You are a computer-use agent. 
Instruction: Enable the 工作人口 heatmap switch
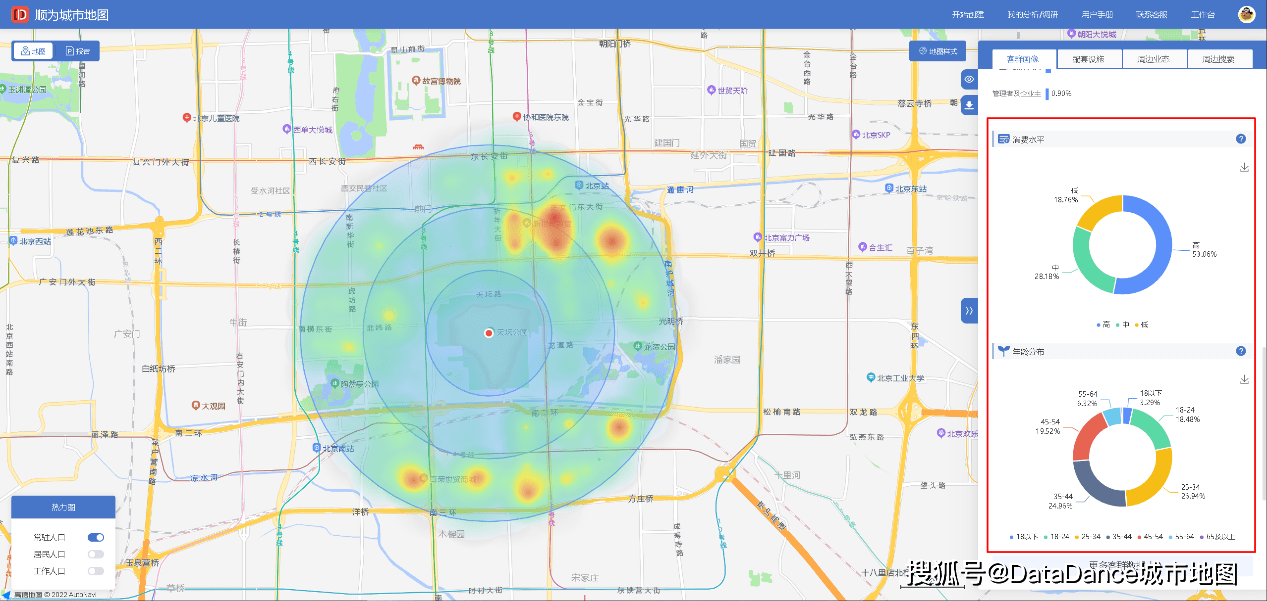[x=96, y=571]
